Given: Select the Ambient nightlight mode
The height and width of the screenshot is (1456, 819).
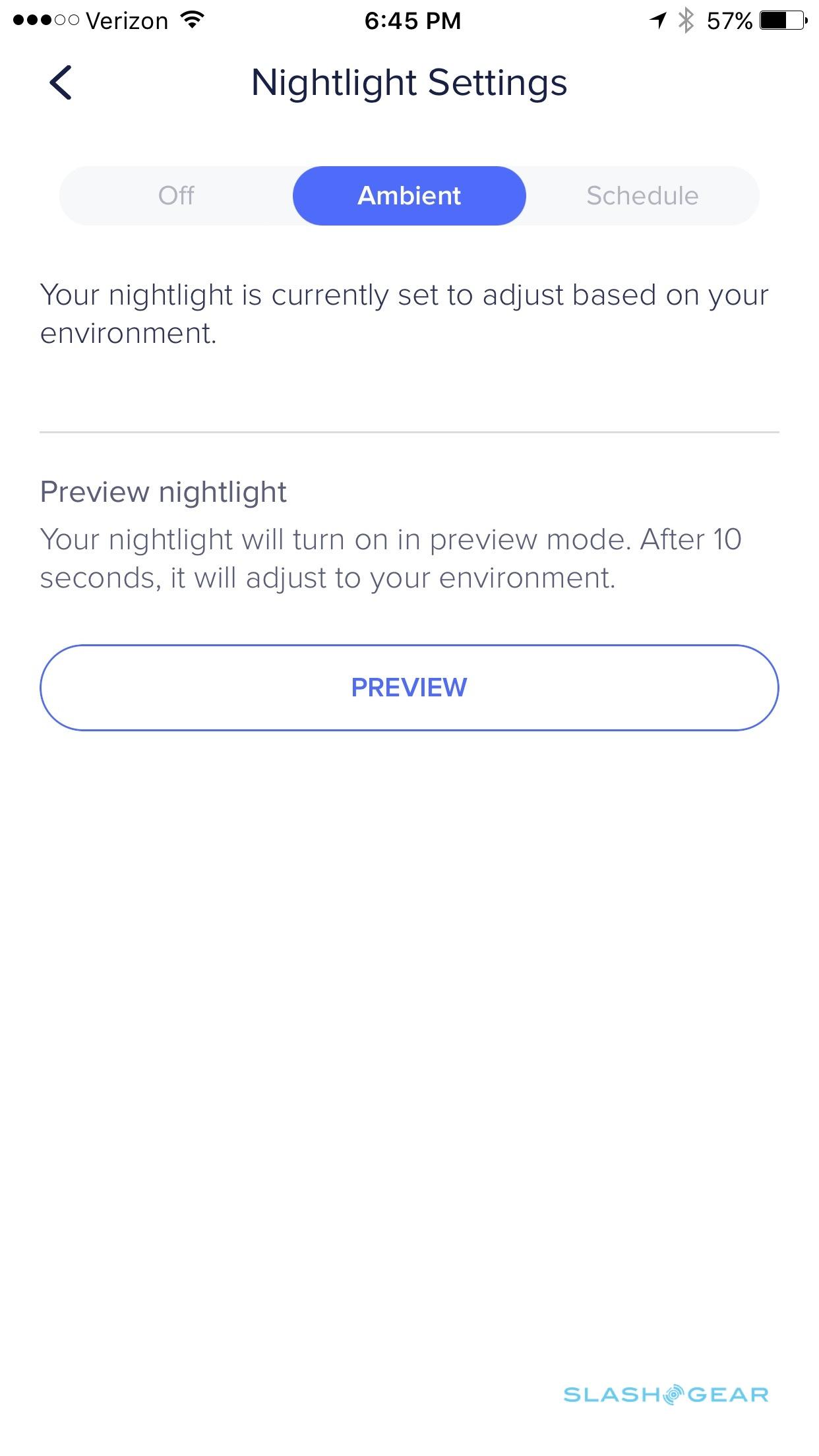Looking at the screenshot, I should pos(409,196).
